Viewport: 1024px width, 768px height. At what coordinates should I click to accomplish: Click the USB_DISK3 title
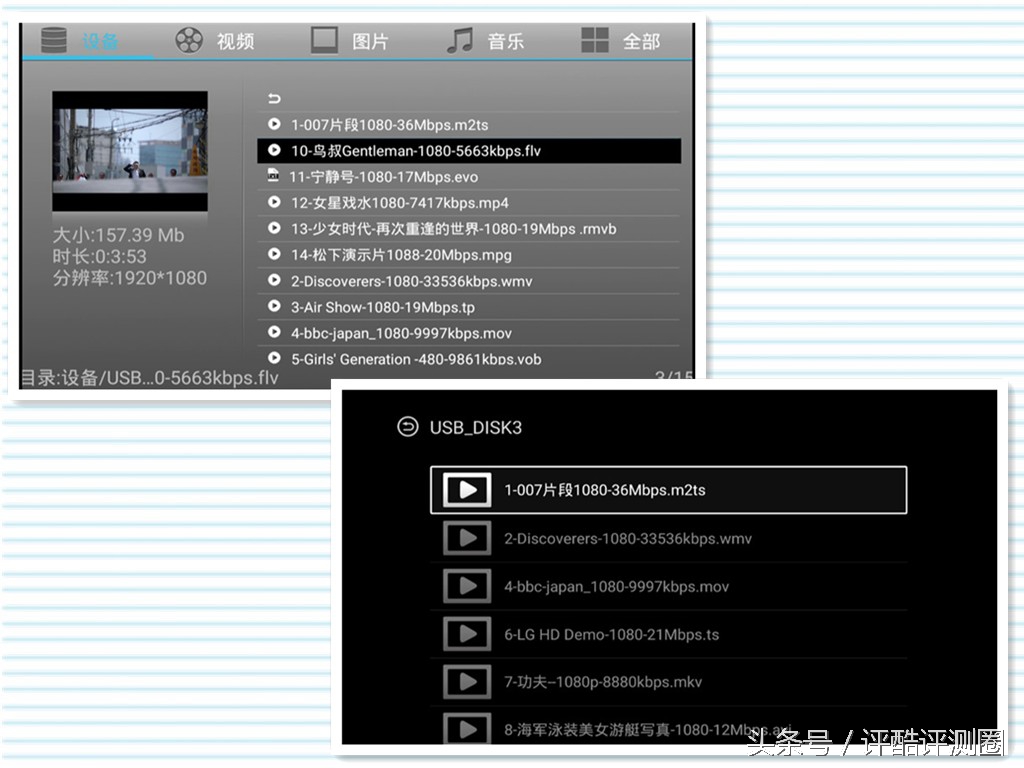475,428
